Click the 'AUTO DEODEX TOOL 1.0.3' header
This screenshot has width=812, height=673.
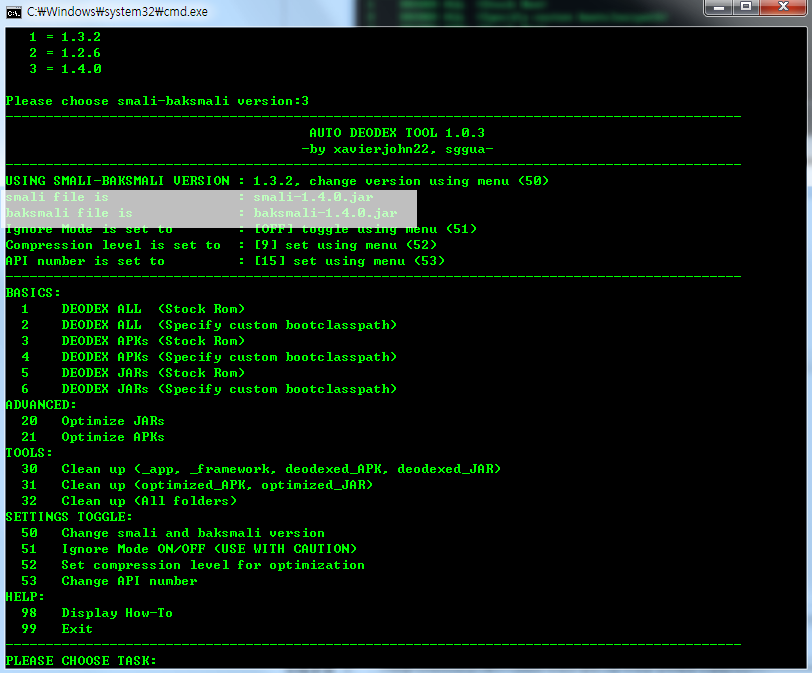pyautogui.click(x=397, y=133)
